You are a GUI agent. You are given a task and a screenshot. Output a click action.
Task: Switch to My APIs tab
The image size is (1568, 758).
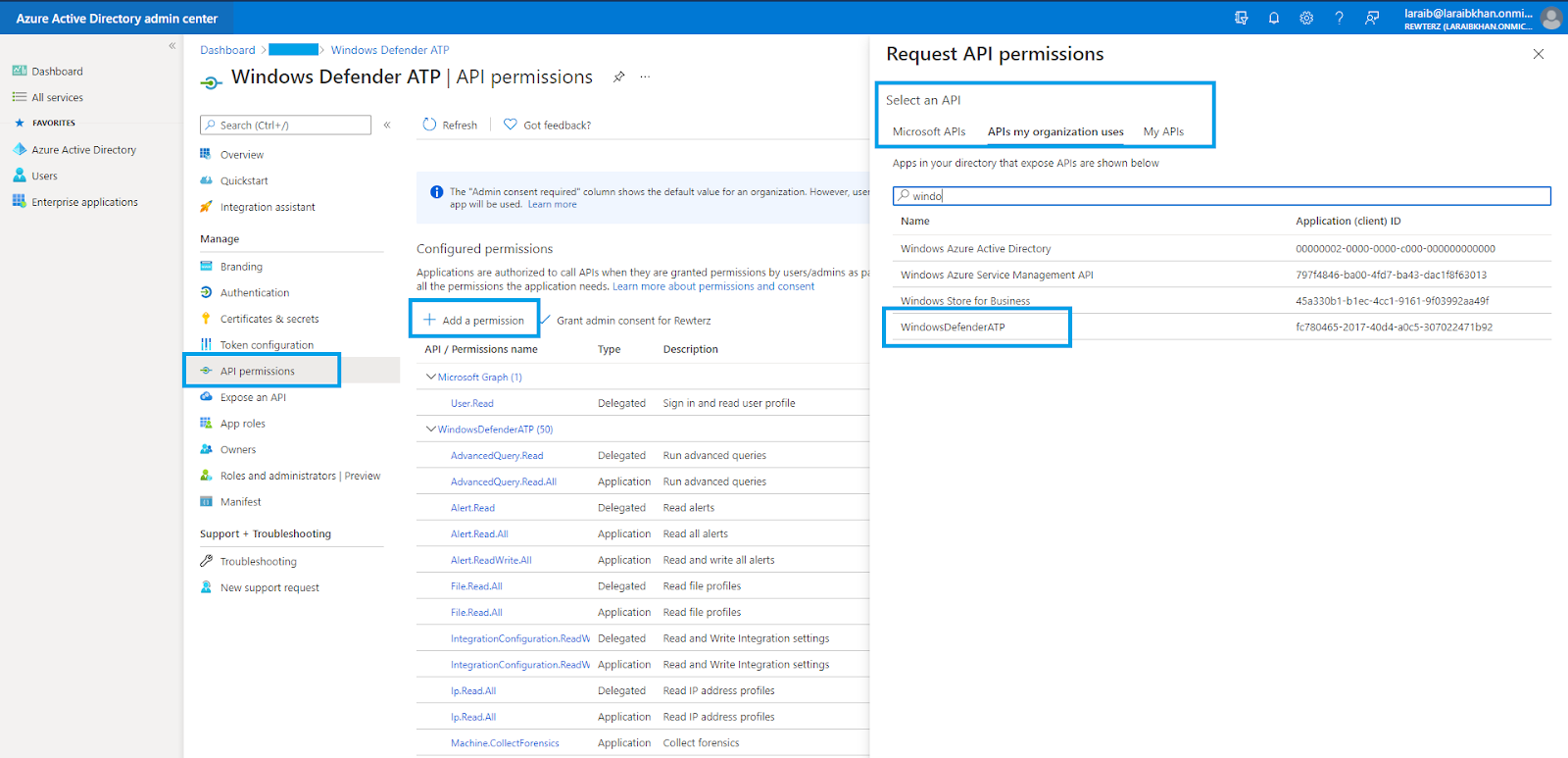[1163, 131]
